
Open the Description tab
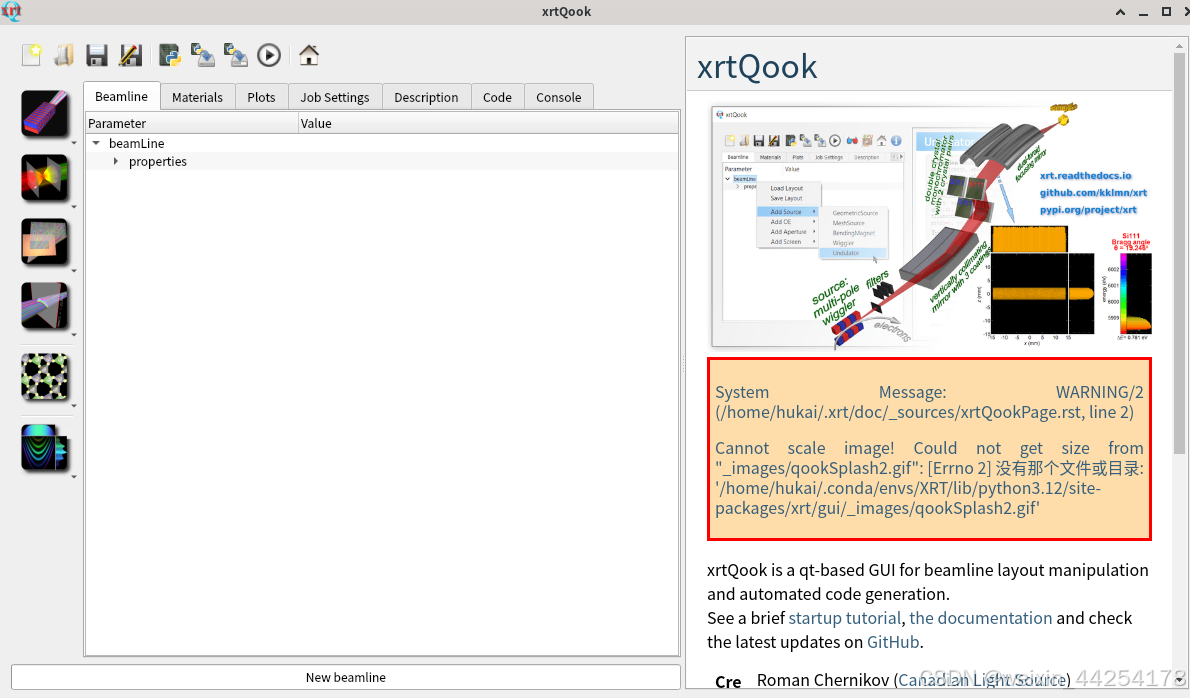click(427, 97)
